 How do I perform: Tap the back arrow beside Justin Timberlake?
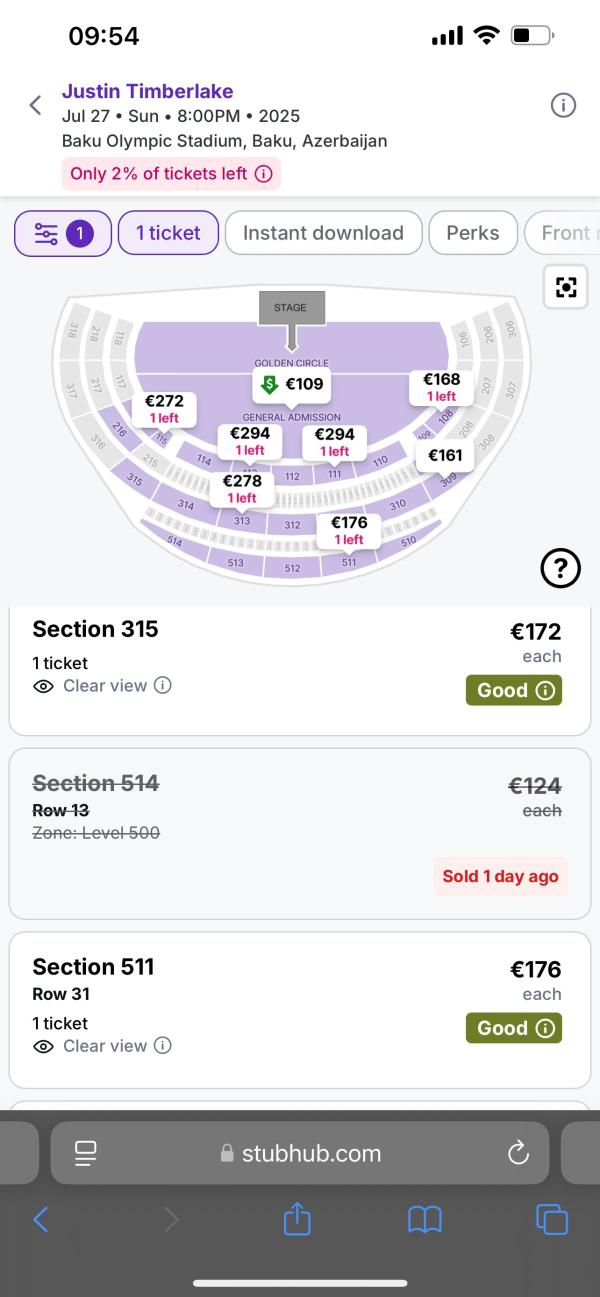click(x=35, y=105)
